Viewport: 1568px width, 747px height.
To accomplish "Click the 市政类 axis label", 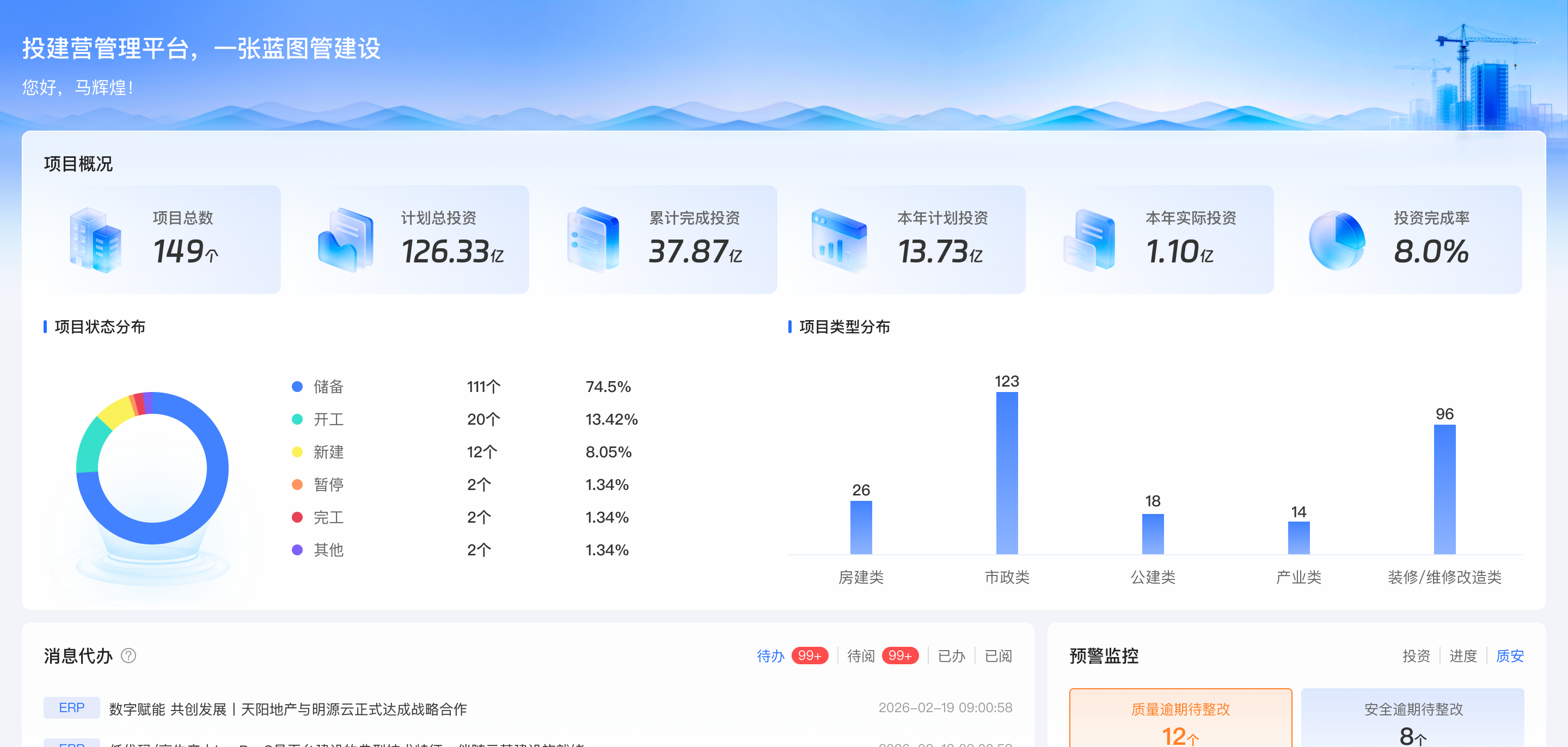I will point(1007,577).
